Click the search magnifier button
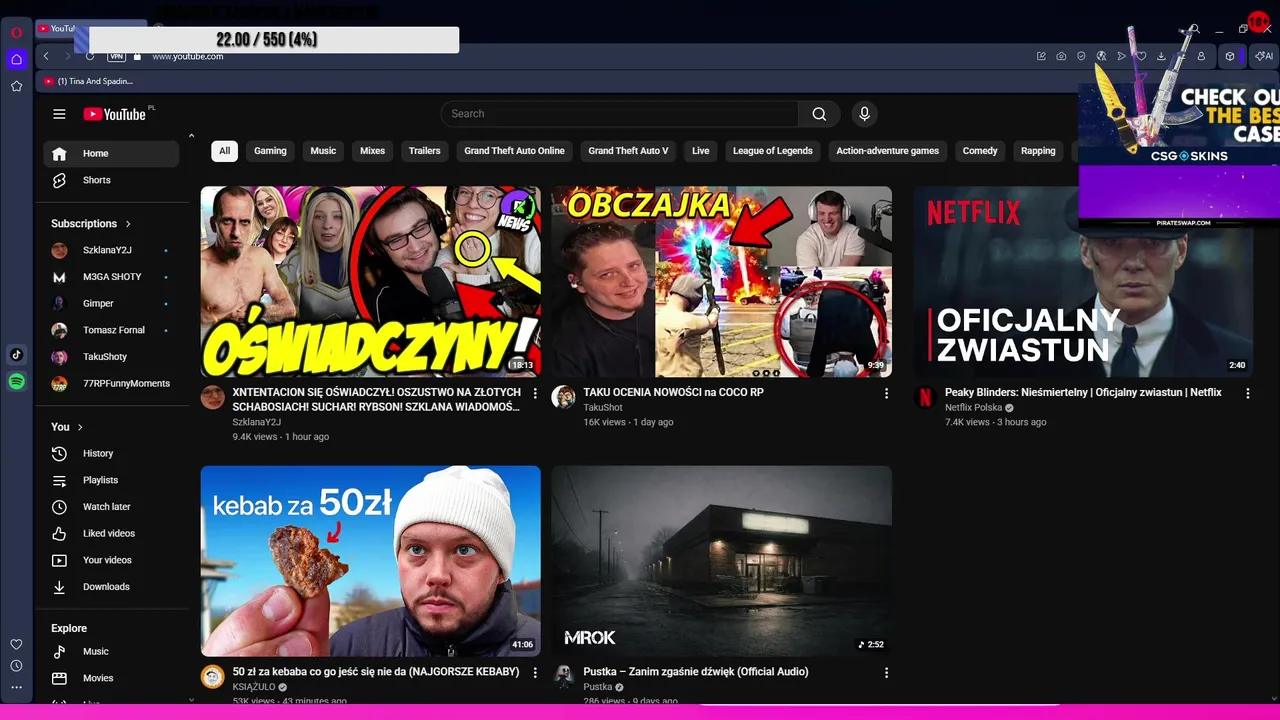The height and width of the screenshot is (720, 1280). [x=819, y=114]
